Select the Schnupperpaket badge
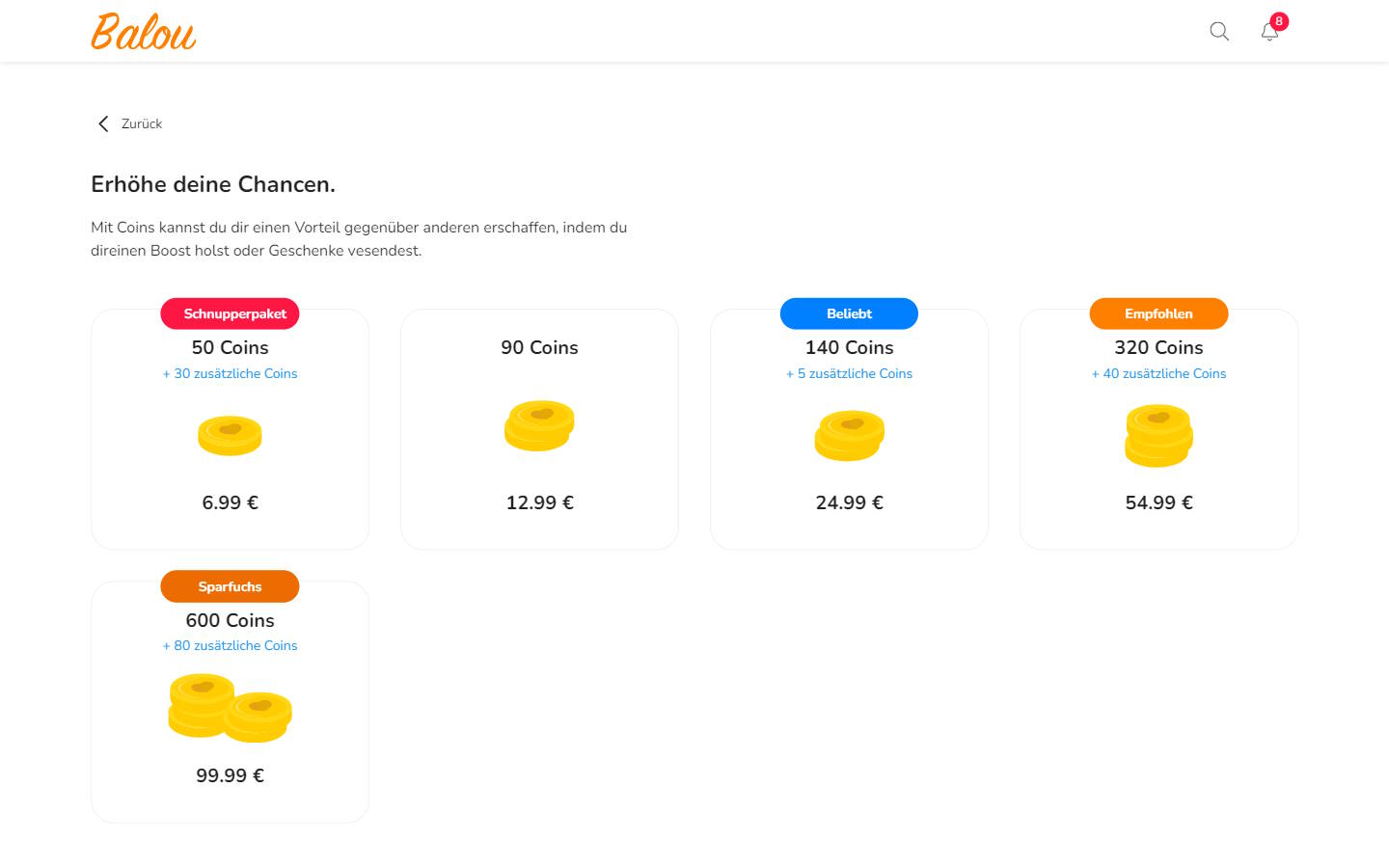This screenshot has width=1389, height=868. coord(230,313)
